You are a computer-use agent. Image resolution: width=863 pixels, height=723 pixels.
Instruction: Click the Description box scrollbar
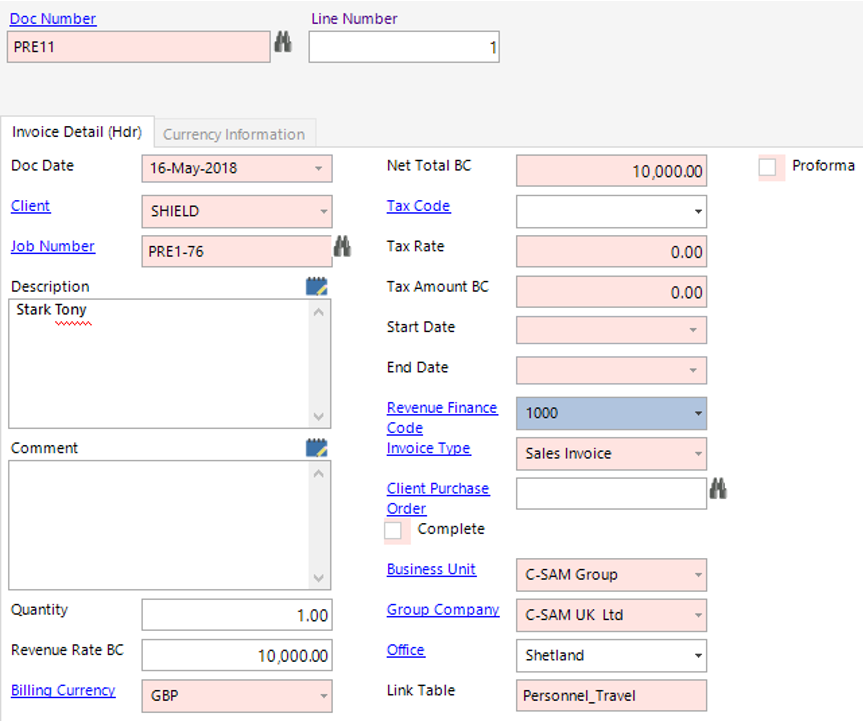tap(318, 360)
